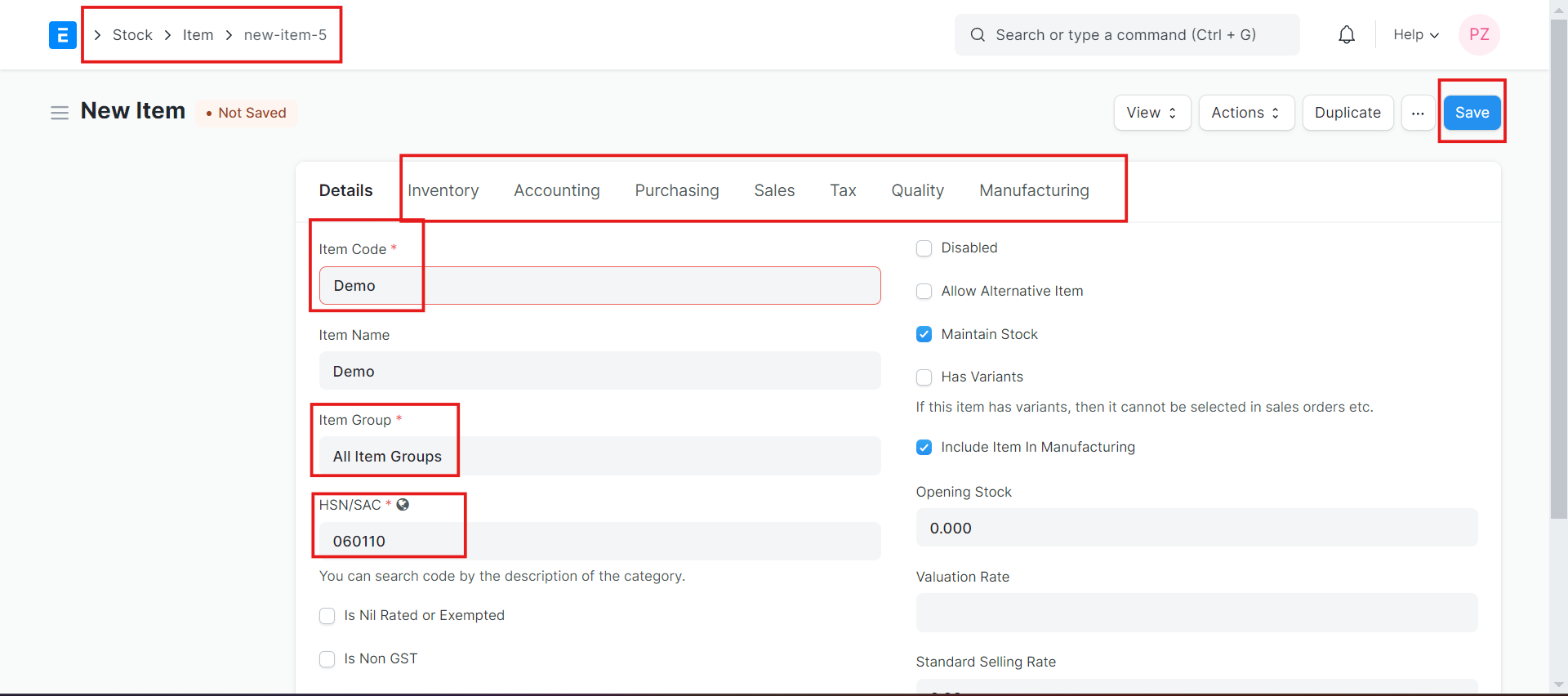Click the page vertical scrollbar

click(x=1559, y=270)
